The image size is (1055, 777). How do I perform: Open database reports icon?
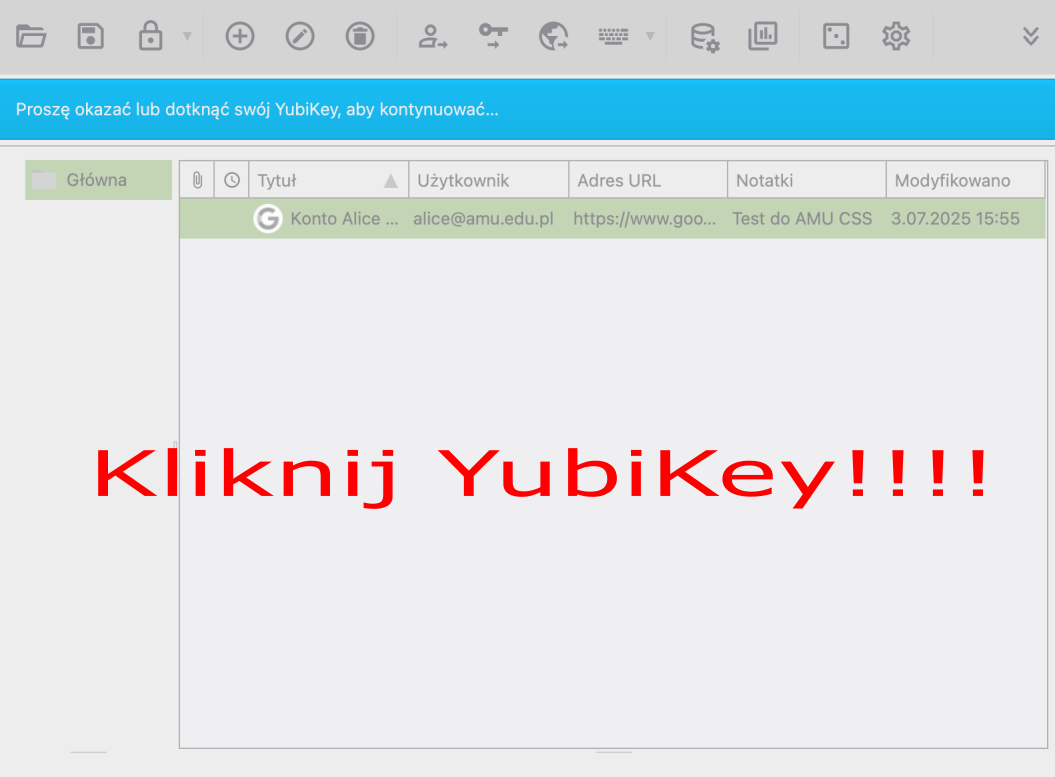click(763, 37)
